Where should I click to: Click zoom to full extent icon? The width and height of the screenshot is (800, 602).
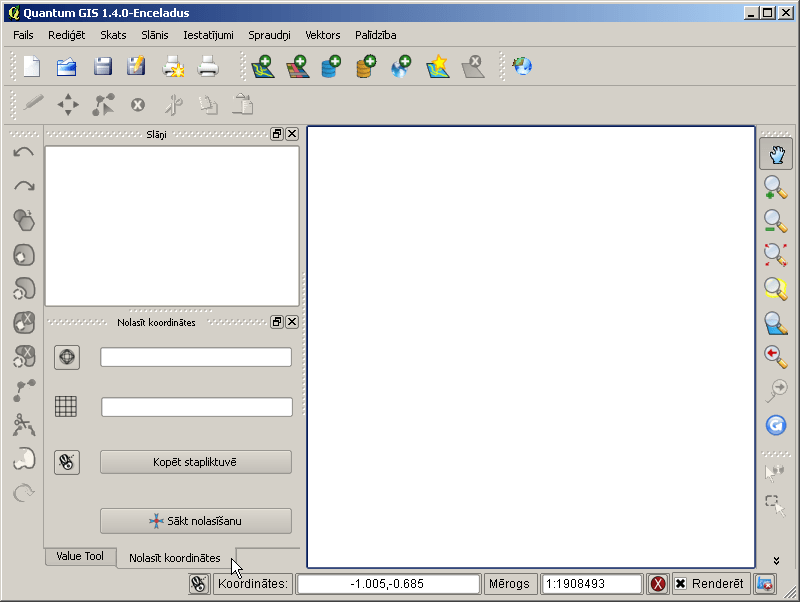[776, 255]
